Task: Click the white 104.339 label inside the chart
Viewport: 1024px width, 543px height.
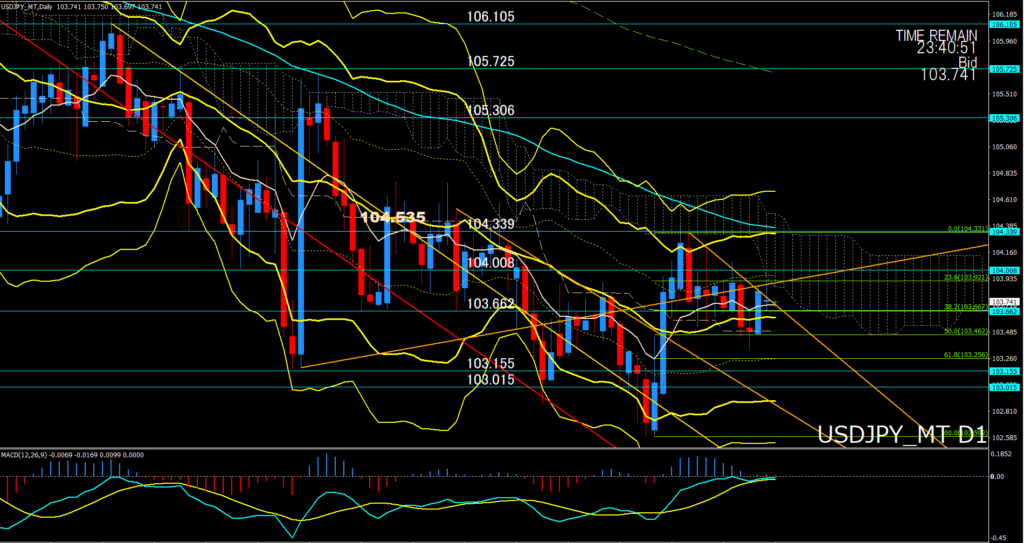Action: [490, 224]
